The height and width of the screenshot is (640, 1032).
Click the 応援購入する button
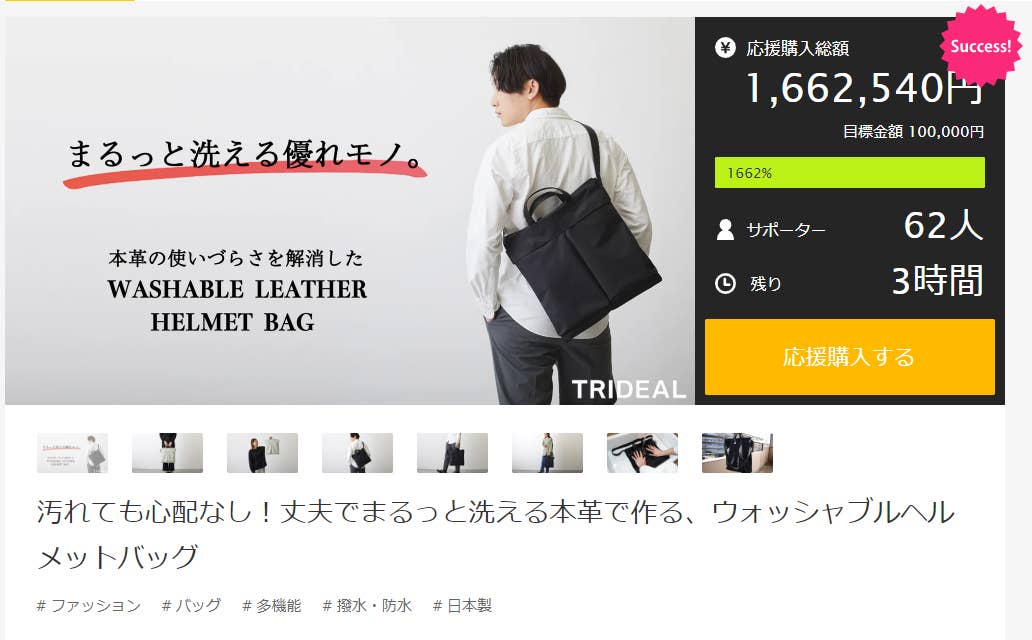[849, 357]
